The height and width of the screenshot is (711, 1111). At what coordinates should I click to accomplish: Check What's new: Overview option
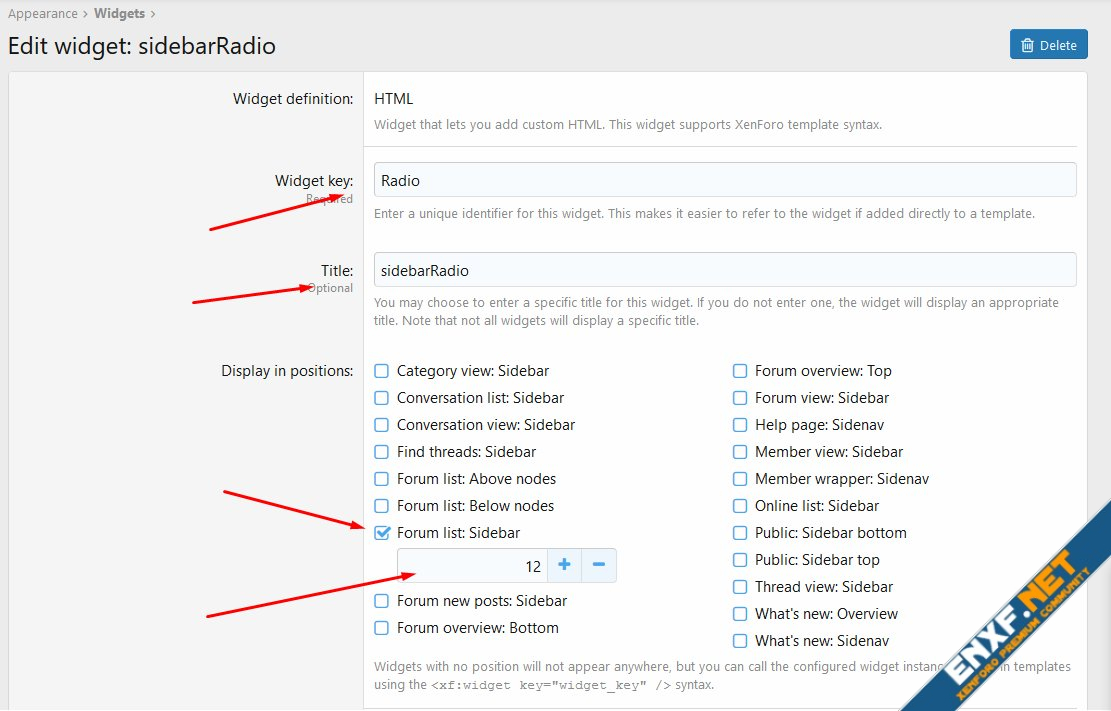[x=740, y=614]
